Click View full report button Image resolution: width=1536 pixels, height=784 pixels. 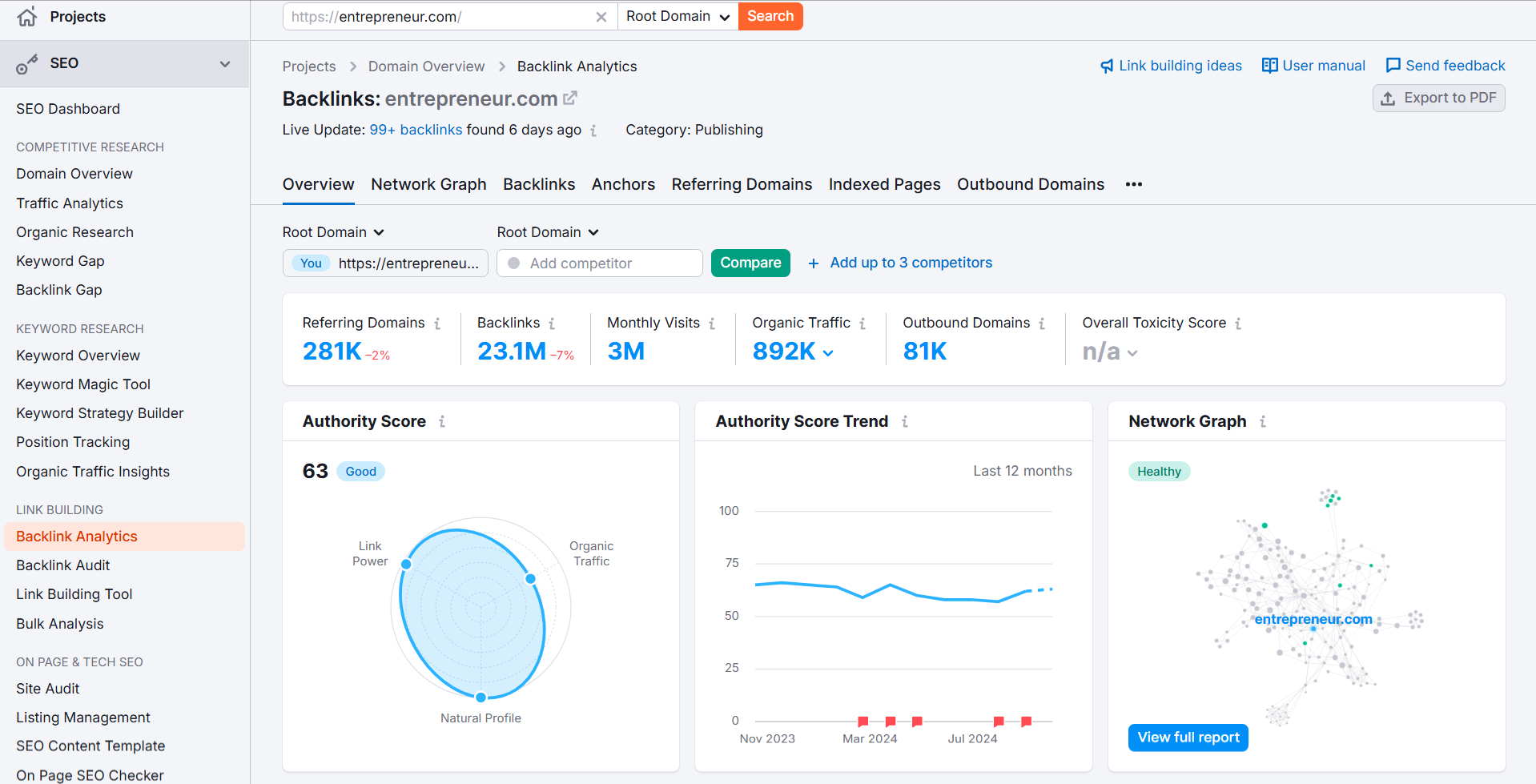(1188, 738)
